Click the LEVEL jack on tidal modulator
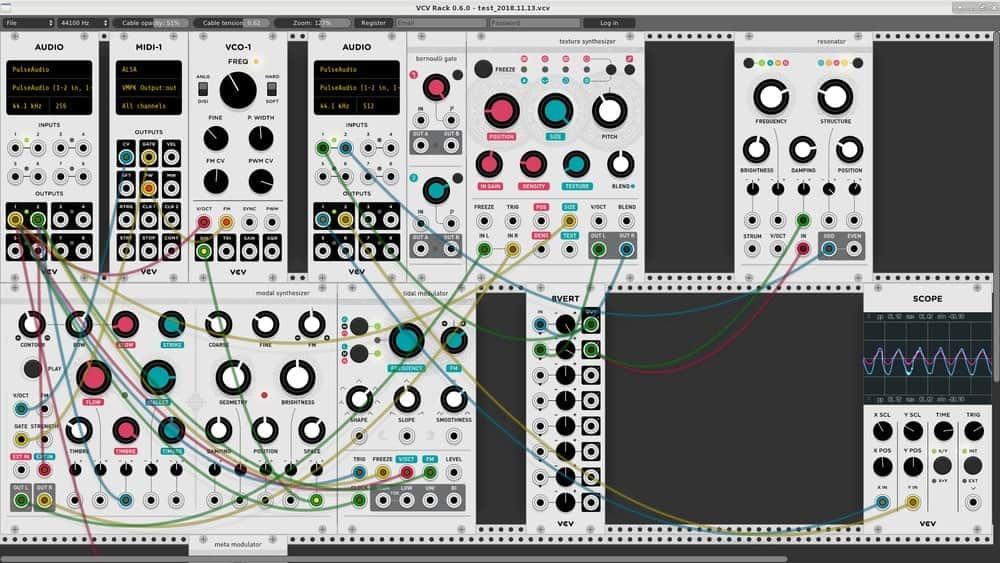Image resolution: width=1000 pixels, height=563 pixels. point(453,472)
